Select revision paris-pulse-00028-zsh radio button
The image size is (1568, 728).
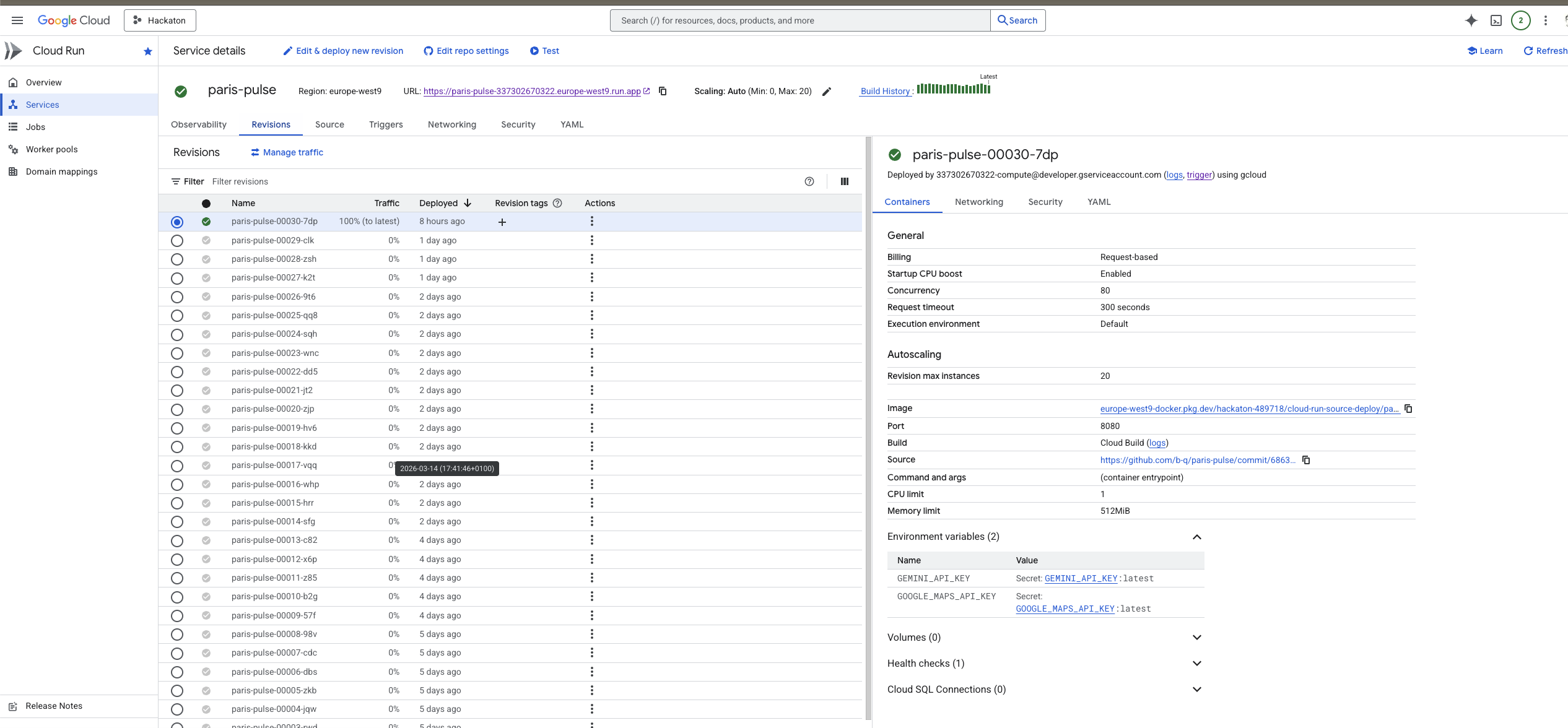click(x=177, y=259)
